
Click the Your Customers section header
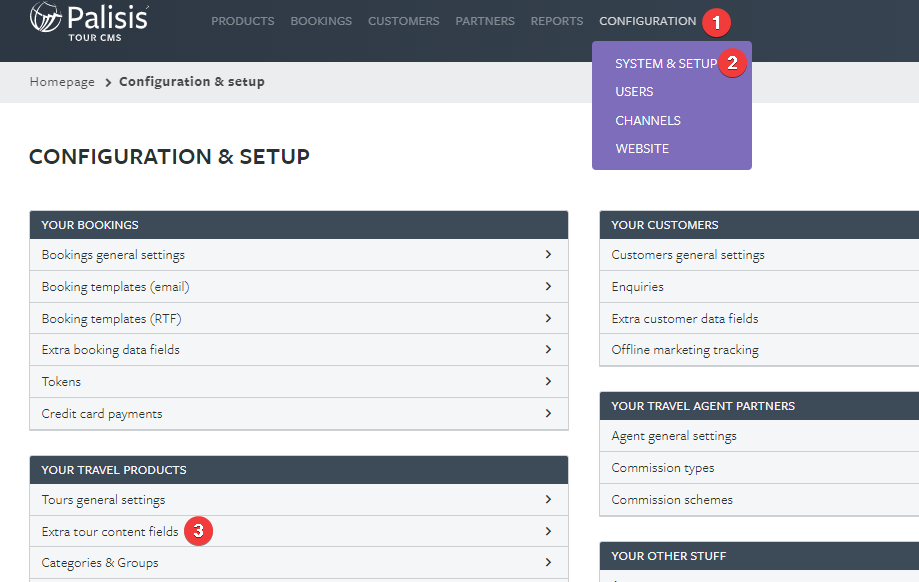[x=759, y=225]
